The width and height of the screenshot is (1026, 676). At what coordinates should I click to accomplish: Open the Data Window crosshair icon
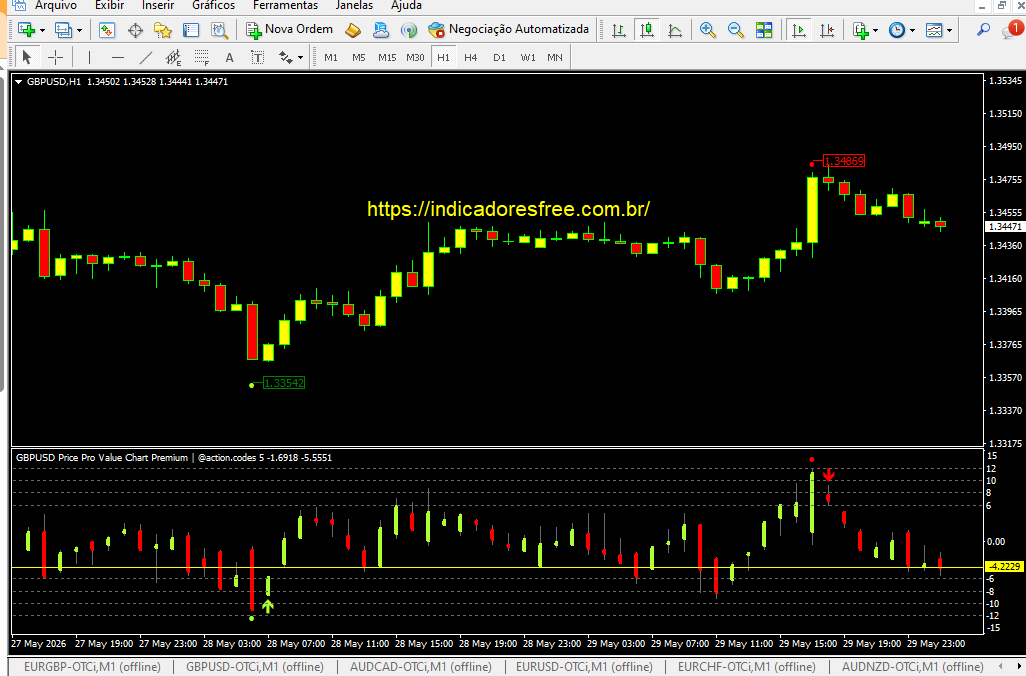(x=135, y=30)
